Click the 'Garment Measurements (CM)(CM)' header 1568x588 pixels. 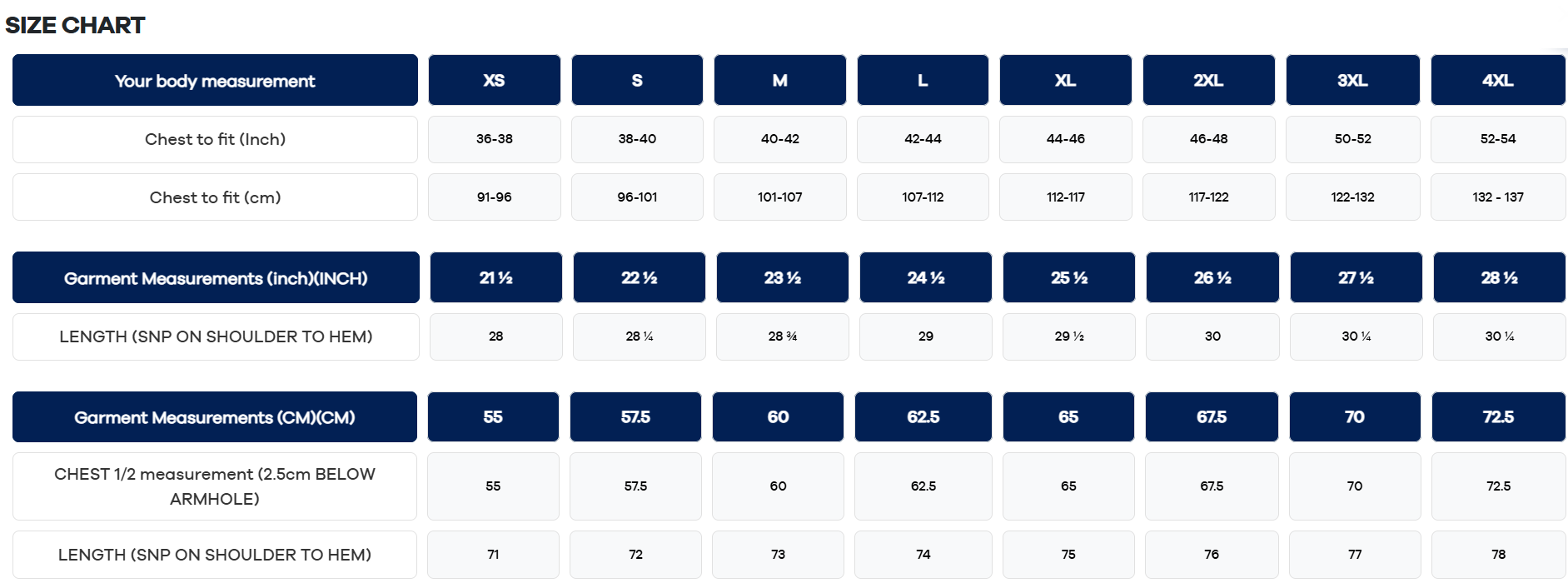tap(215, 416)
